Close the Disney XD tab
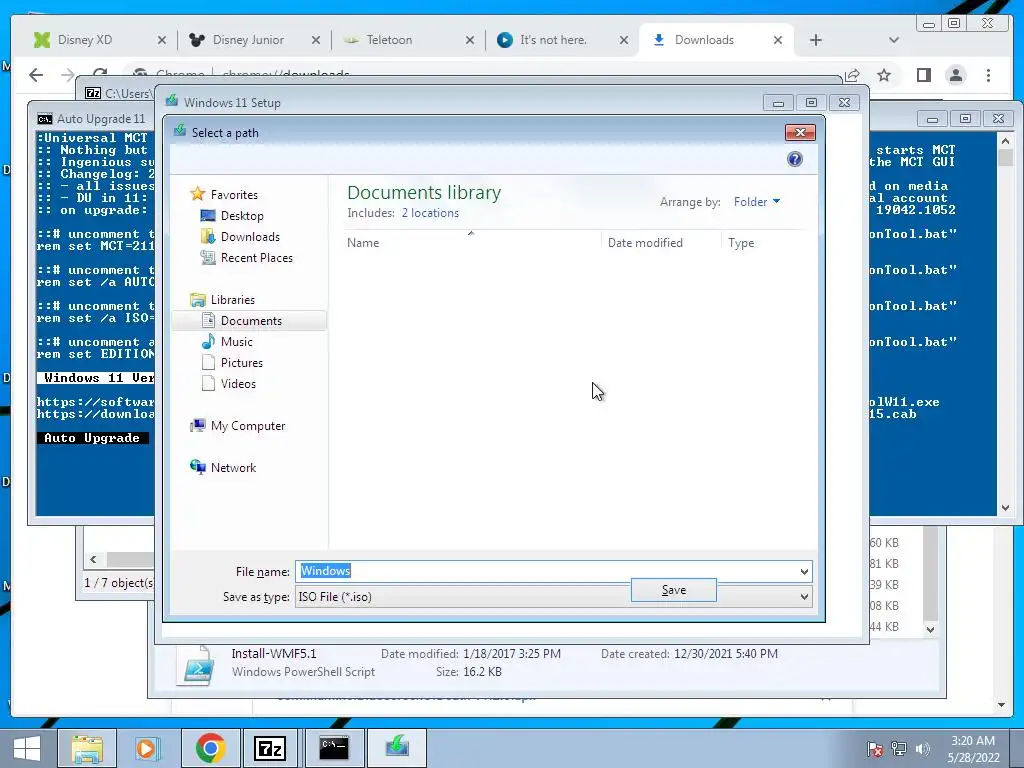Screen dimensions: 1024x768 (161, 40)
